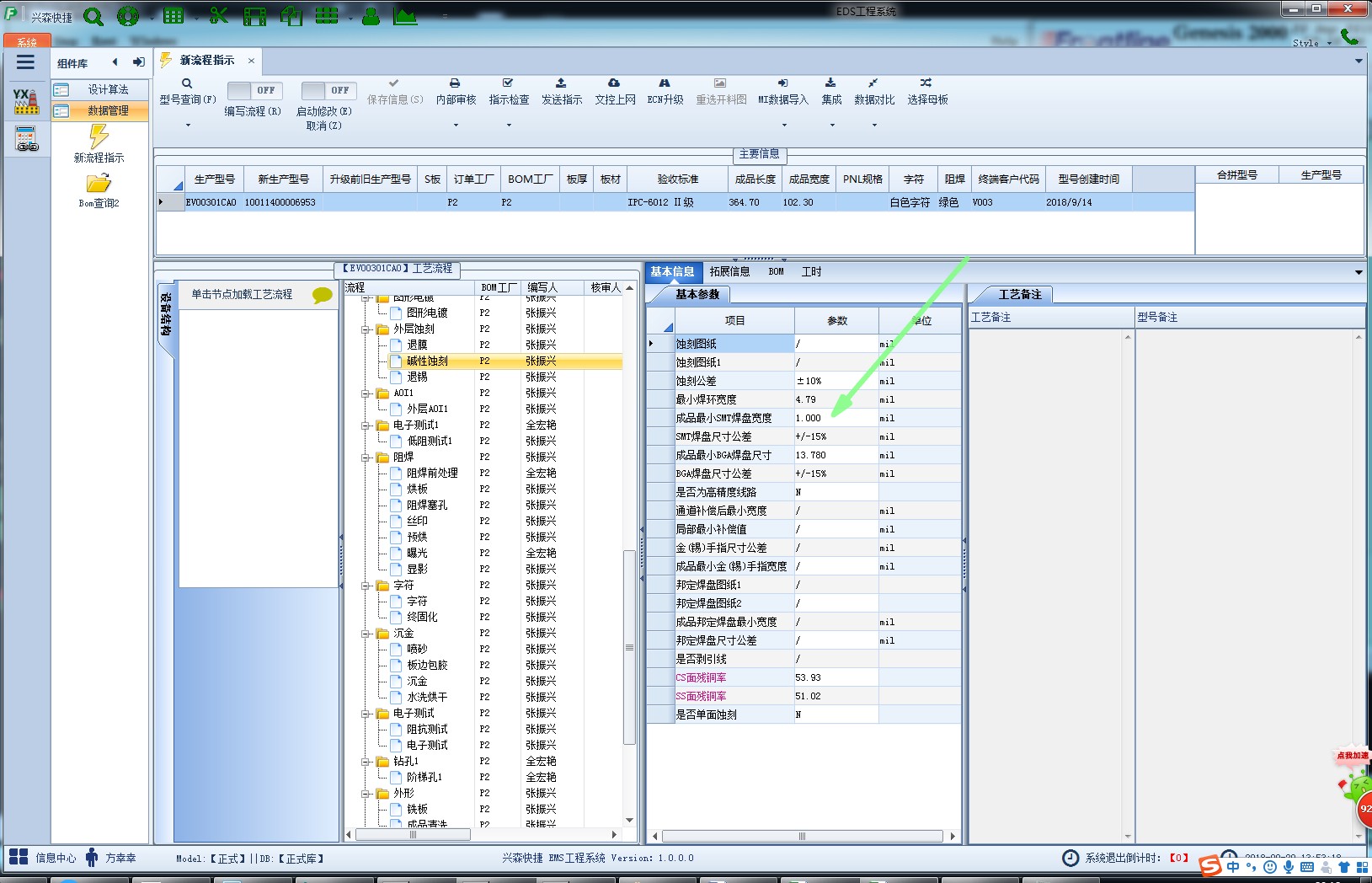Screen dimensions: 1372x883
Task: Click the green film strip icon
Action: (254, 16)
